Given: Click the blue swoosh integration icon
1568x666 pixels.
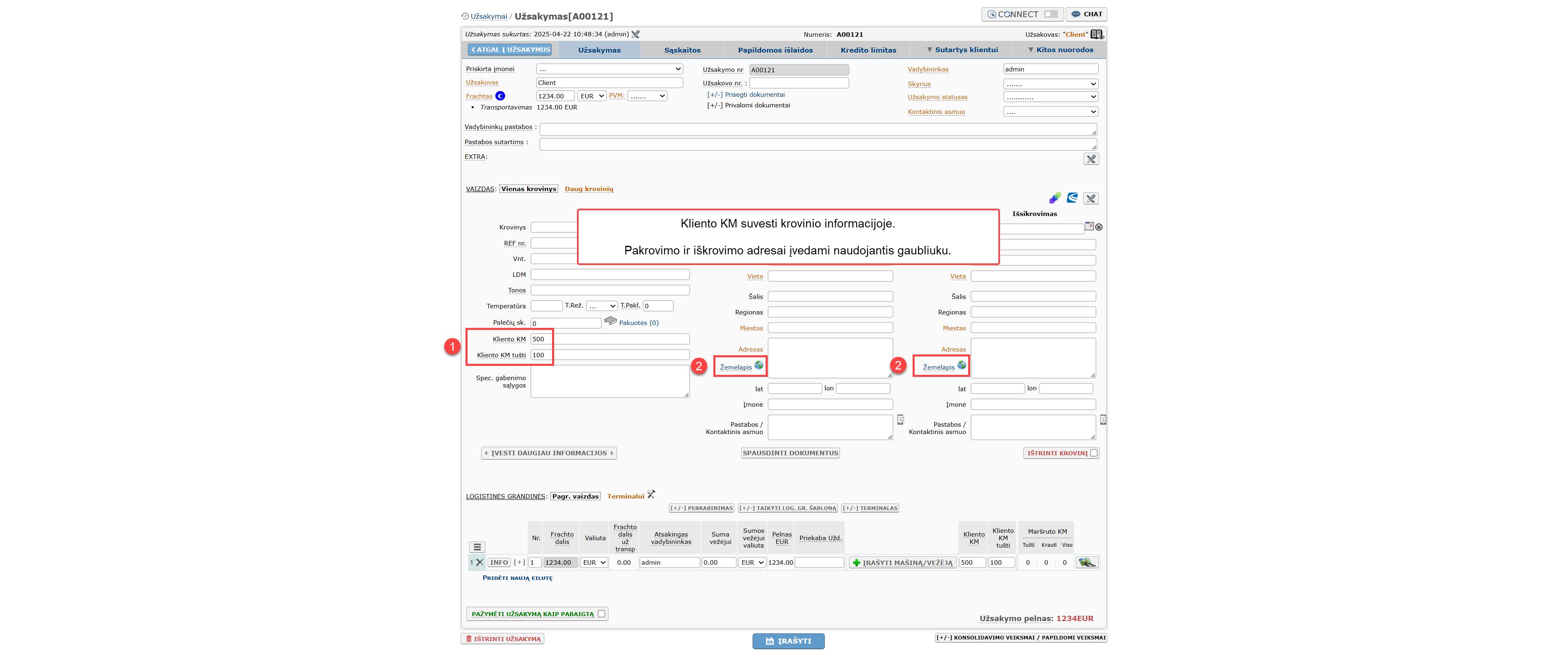Looking at the screenshot, I should (x=1073, y=198).
